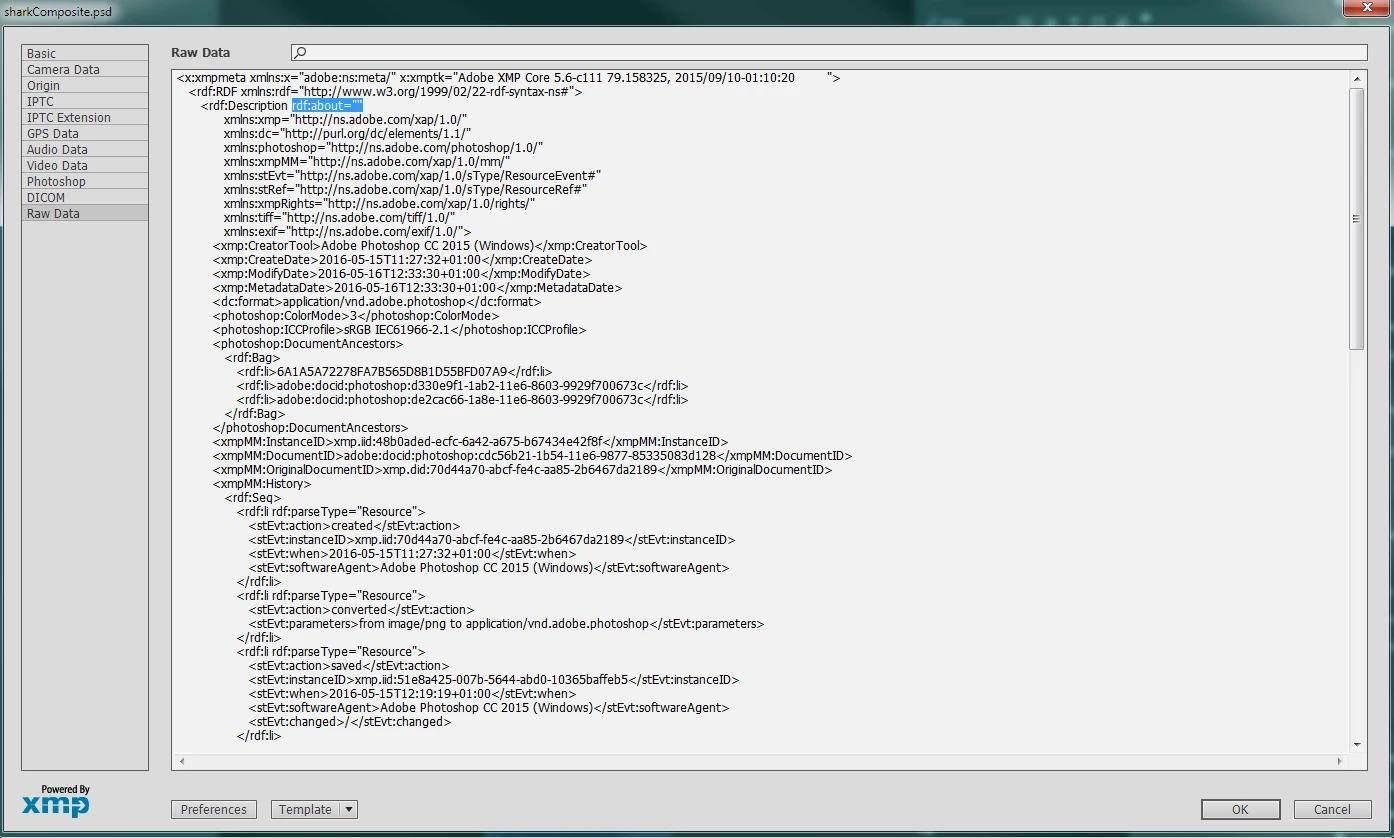Click the magnifier search icon

(299, 53)
